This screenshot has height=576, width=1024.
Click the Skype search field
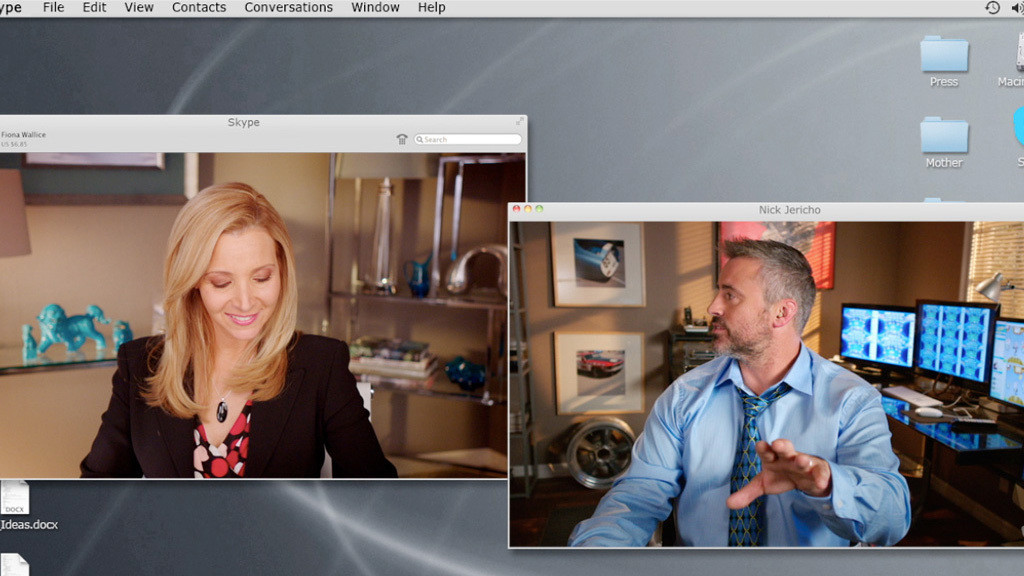pyautogui.click(x=472, y=139)
